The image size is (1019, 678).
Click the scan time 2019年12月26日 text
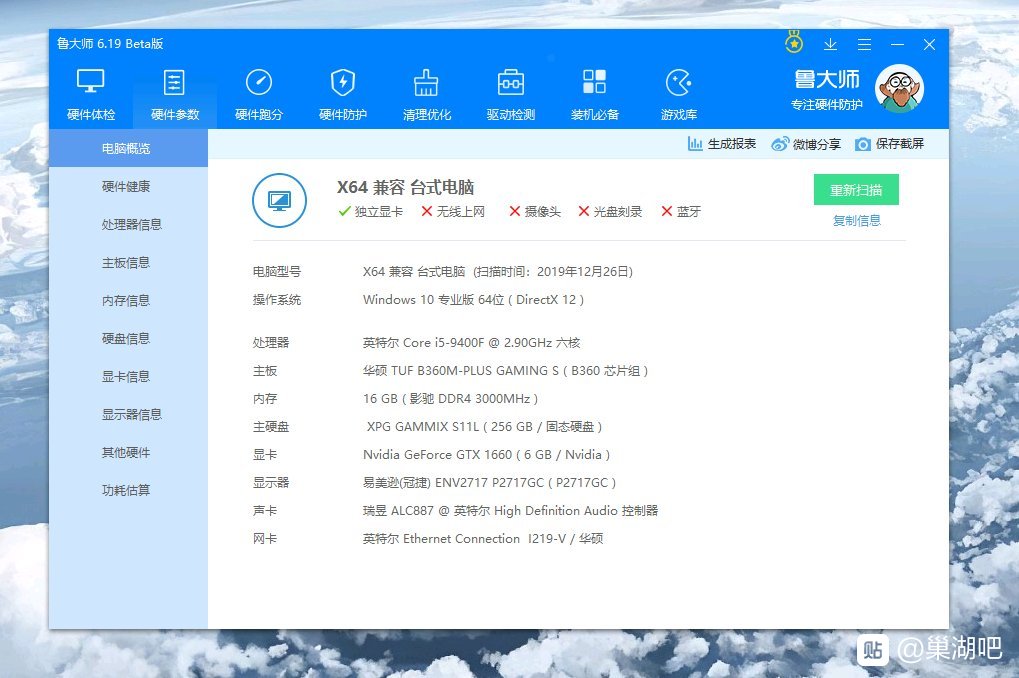coord(553,271)
